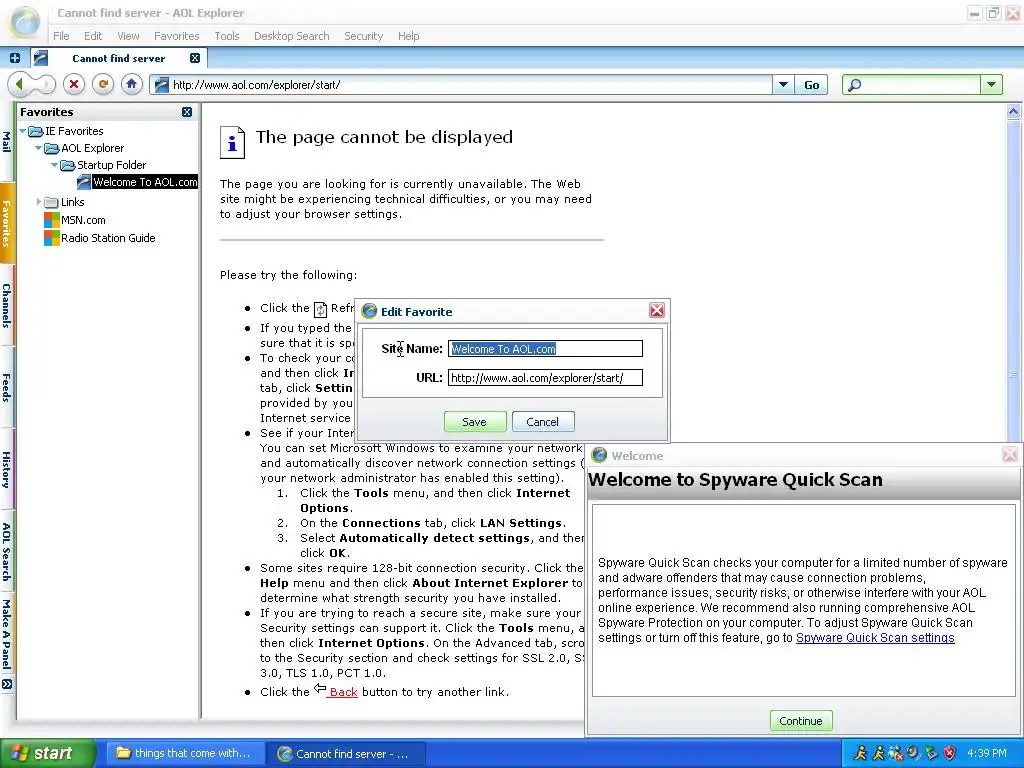
Task: Collapse the Startup Folder arrow
Action: [x=55, y=165]
